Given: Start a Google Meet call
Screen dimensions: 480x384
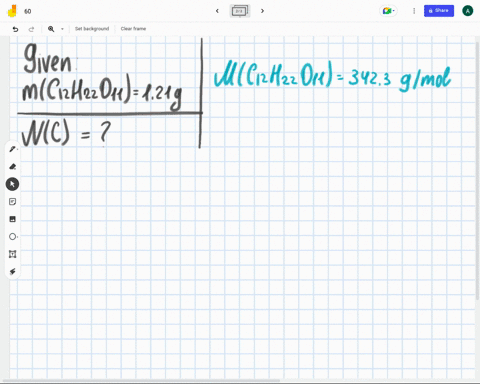Looking at the screenshot, I should (x=388, y=11).
